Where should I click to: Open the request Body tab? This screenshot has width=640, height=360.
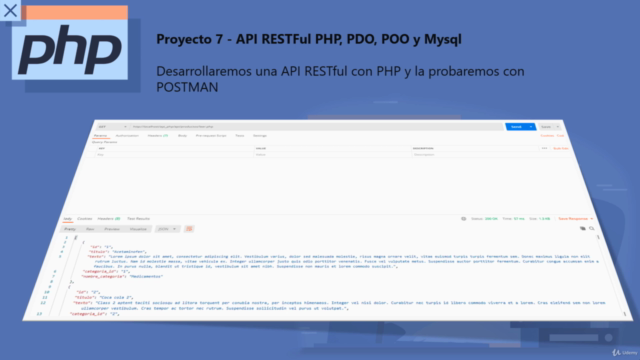[x=182, y=136]
